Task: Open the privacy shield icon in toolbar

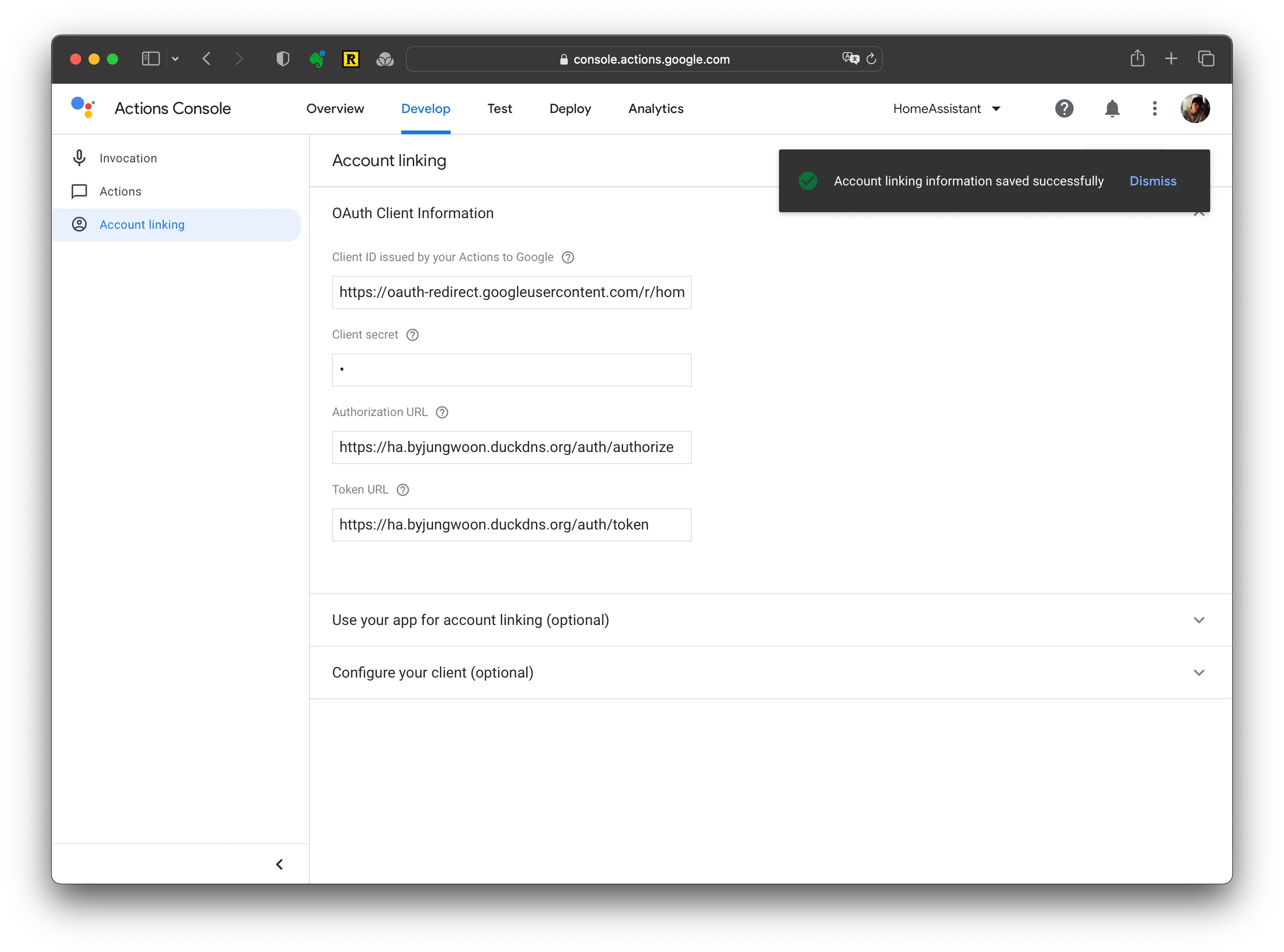Action: point(282,59)
